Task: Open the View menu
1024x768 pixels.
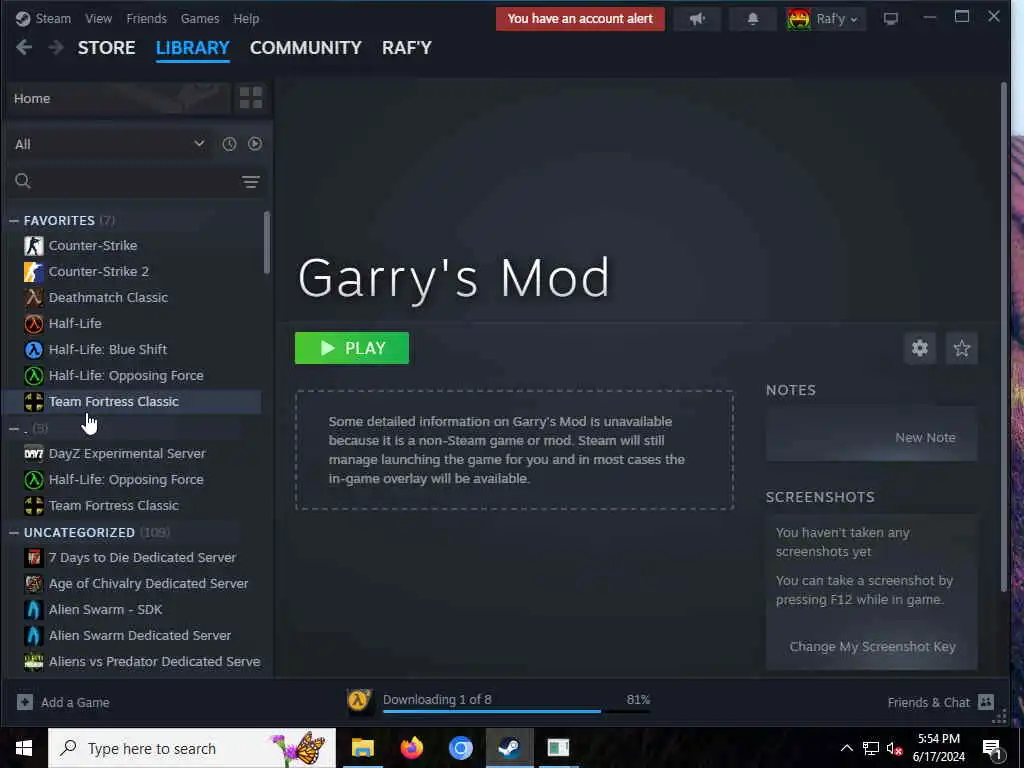Action: 99,18
